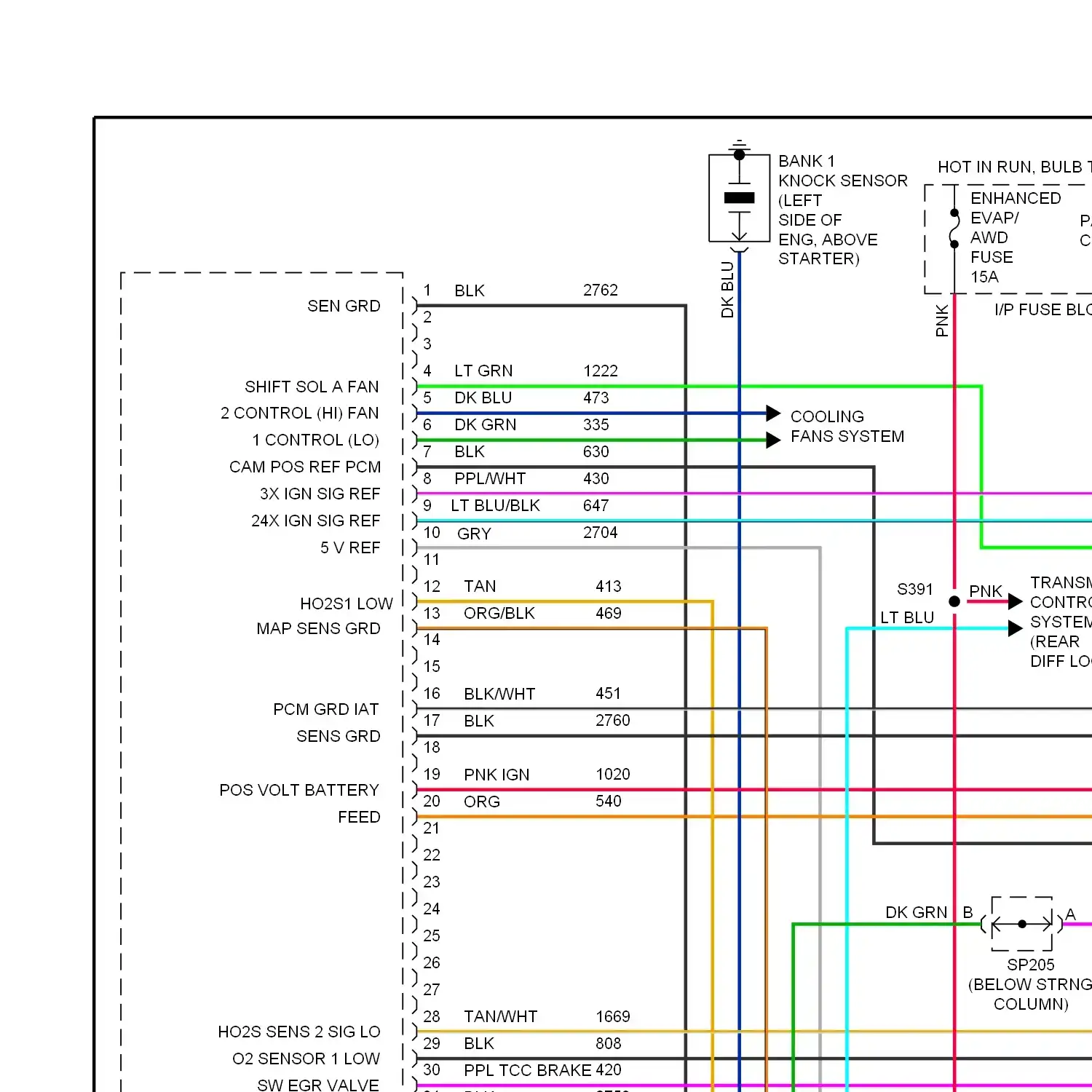Click the SP205 connector symbol
Viewport: 1092px width, 1092px height.
[1022, 924]
